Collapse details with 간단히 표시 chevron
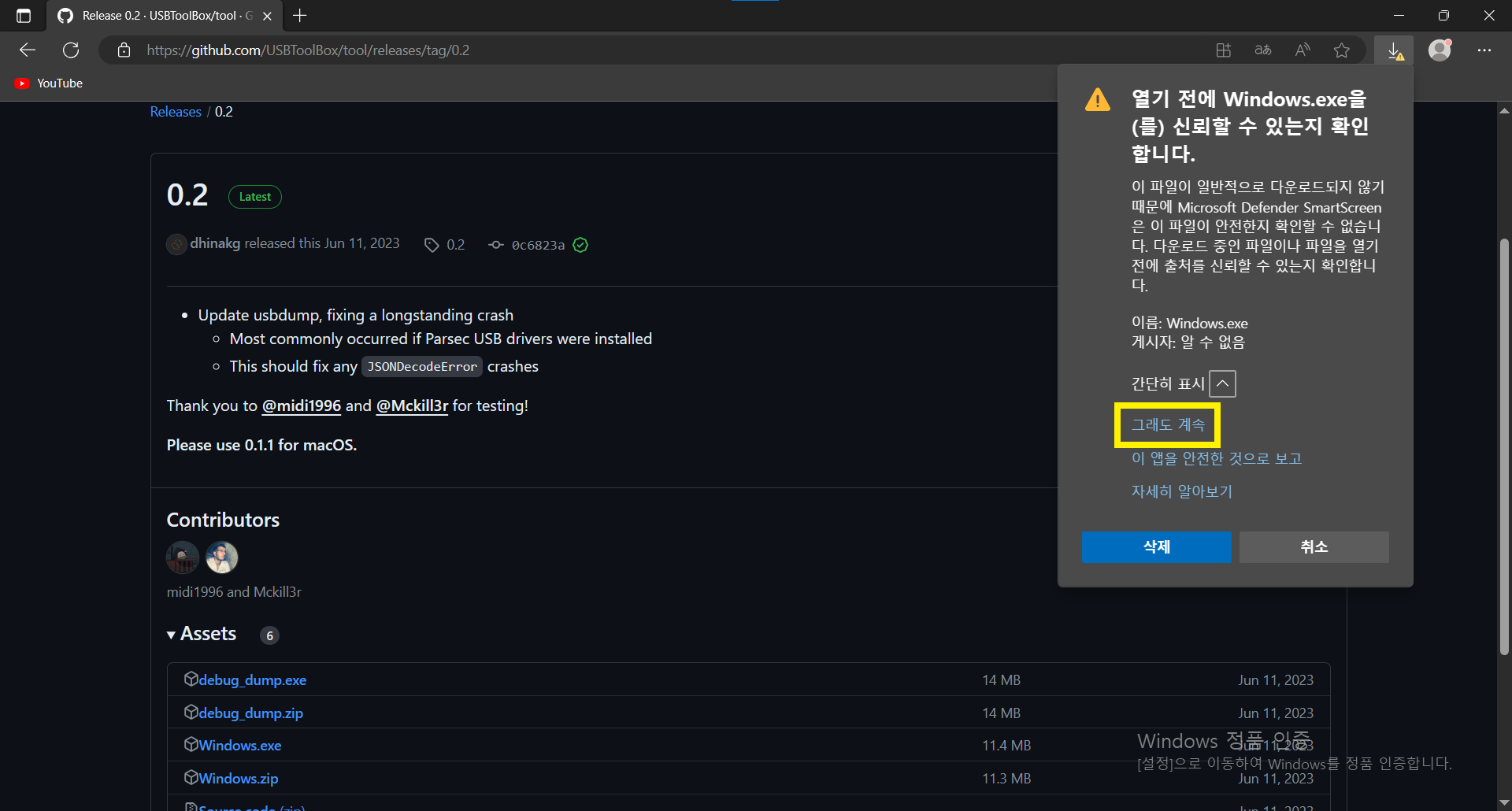This screenshot has width=1512, height=811. pyautogui.click(x=1222, y=383)
